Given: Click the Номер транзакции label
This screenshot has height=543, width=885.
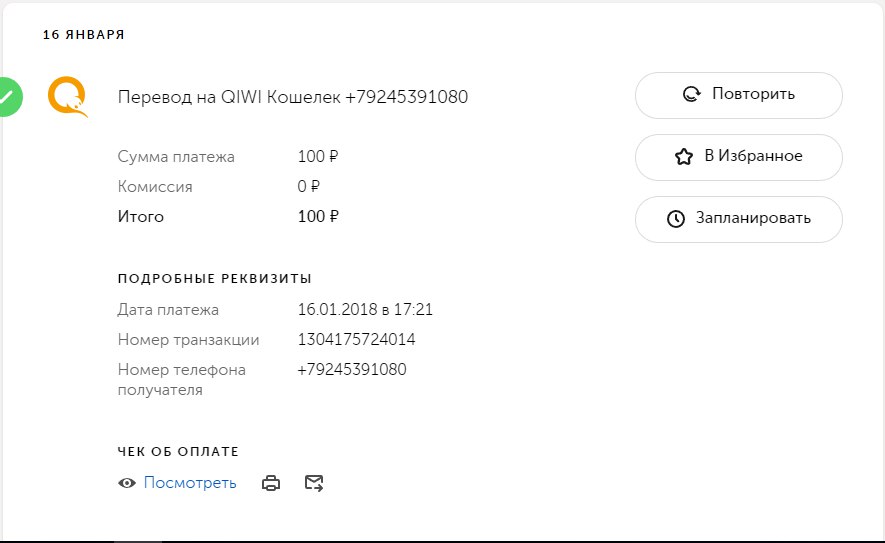Looking at the screenshot, I should (x=188, y=340).
